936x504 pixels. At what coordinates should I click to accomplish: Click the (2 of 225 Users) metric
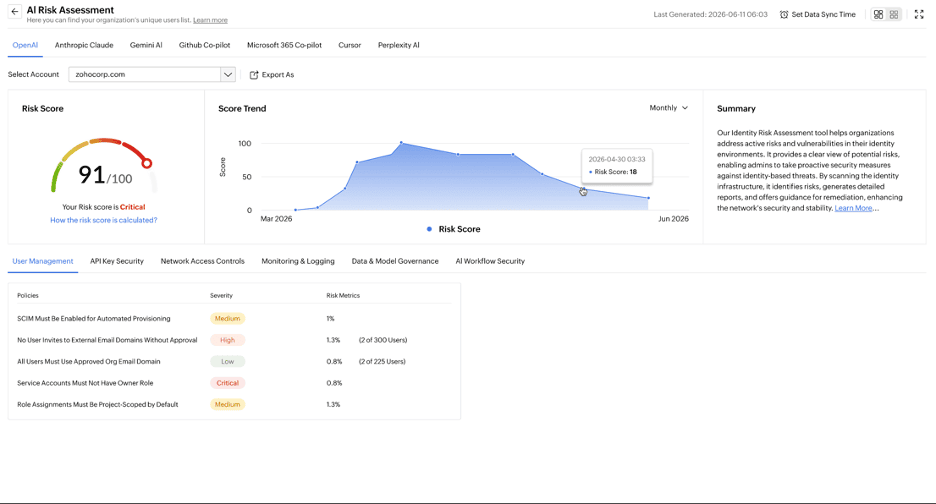(x=382, y=362)
